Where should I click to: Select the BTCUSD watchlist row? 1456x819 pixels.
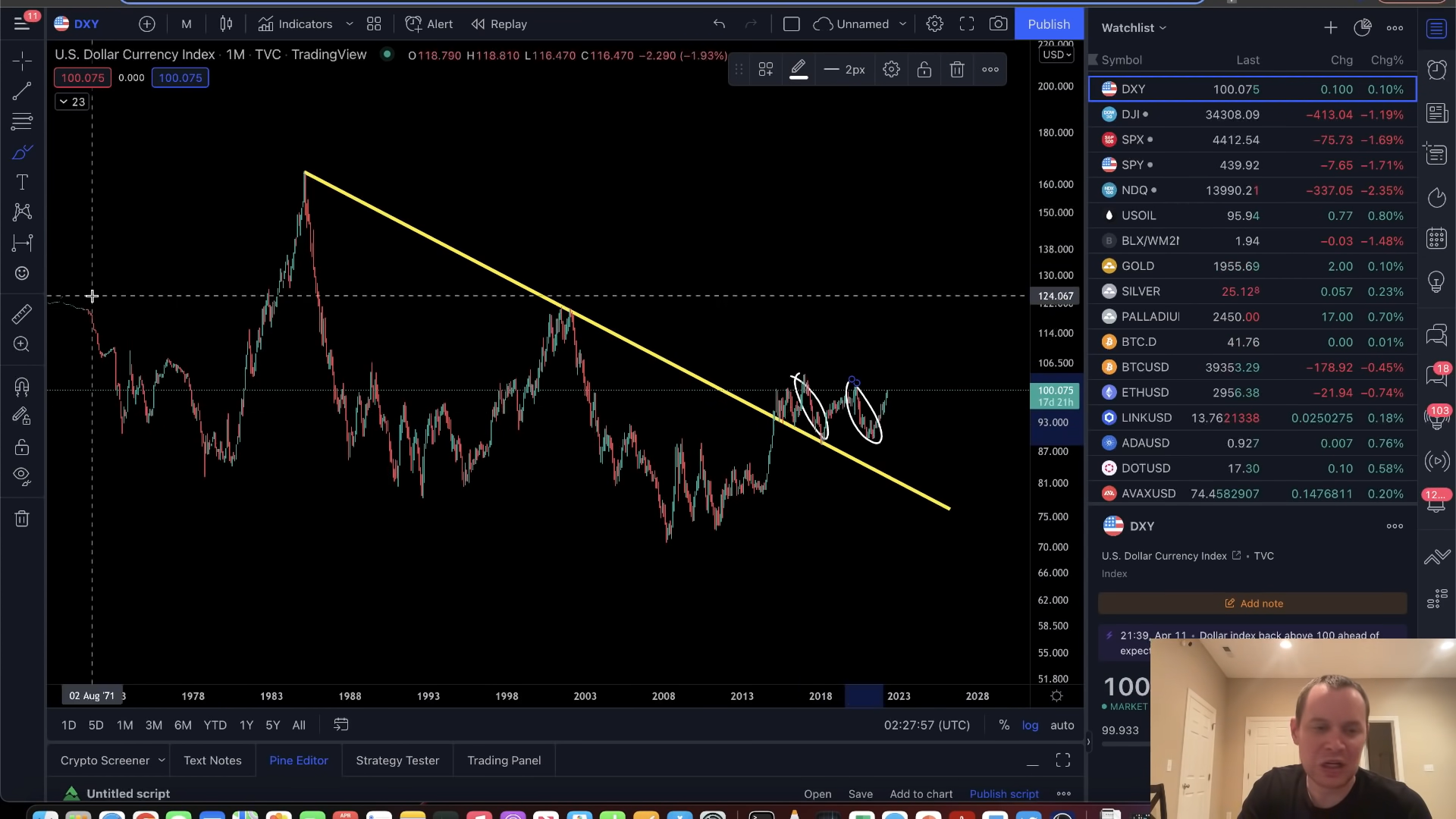point(1252,367)
